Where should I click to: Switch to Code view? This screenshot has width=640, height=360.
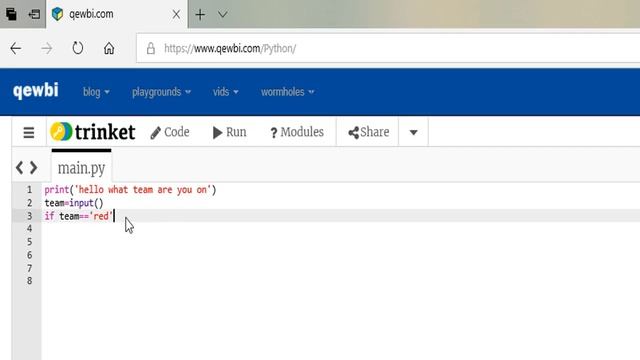point(170,132)
